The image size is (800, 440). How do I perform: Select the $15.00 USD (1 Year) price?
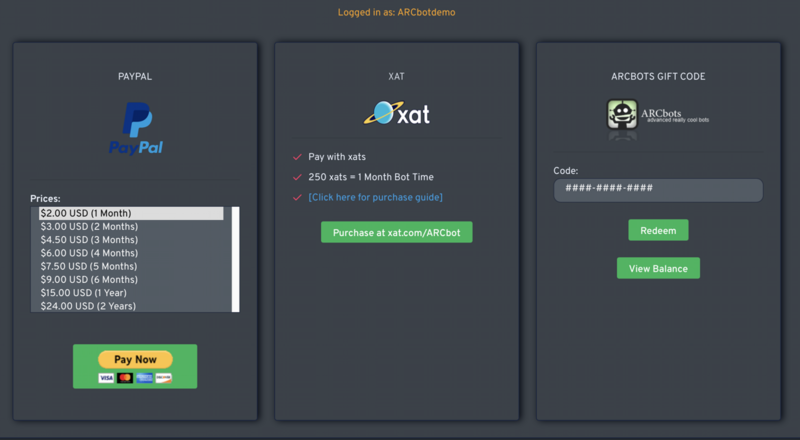point(131,293)
